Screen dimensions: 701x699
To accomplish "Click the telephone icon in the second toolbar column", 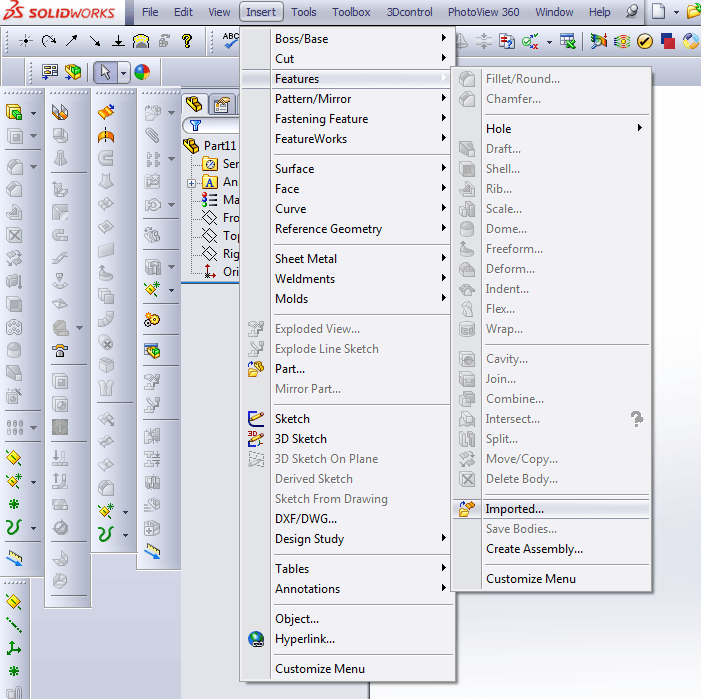I will [x=60, y=351].
